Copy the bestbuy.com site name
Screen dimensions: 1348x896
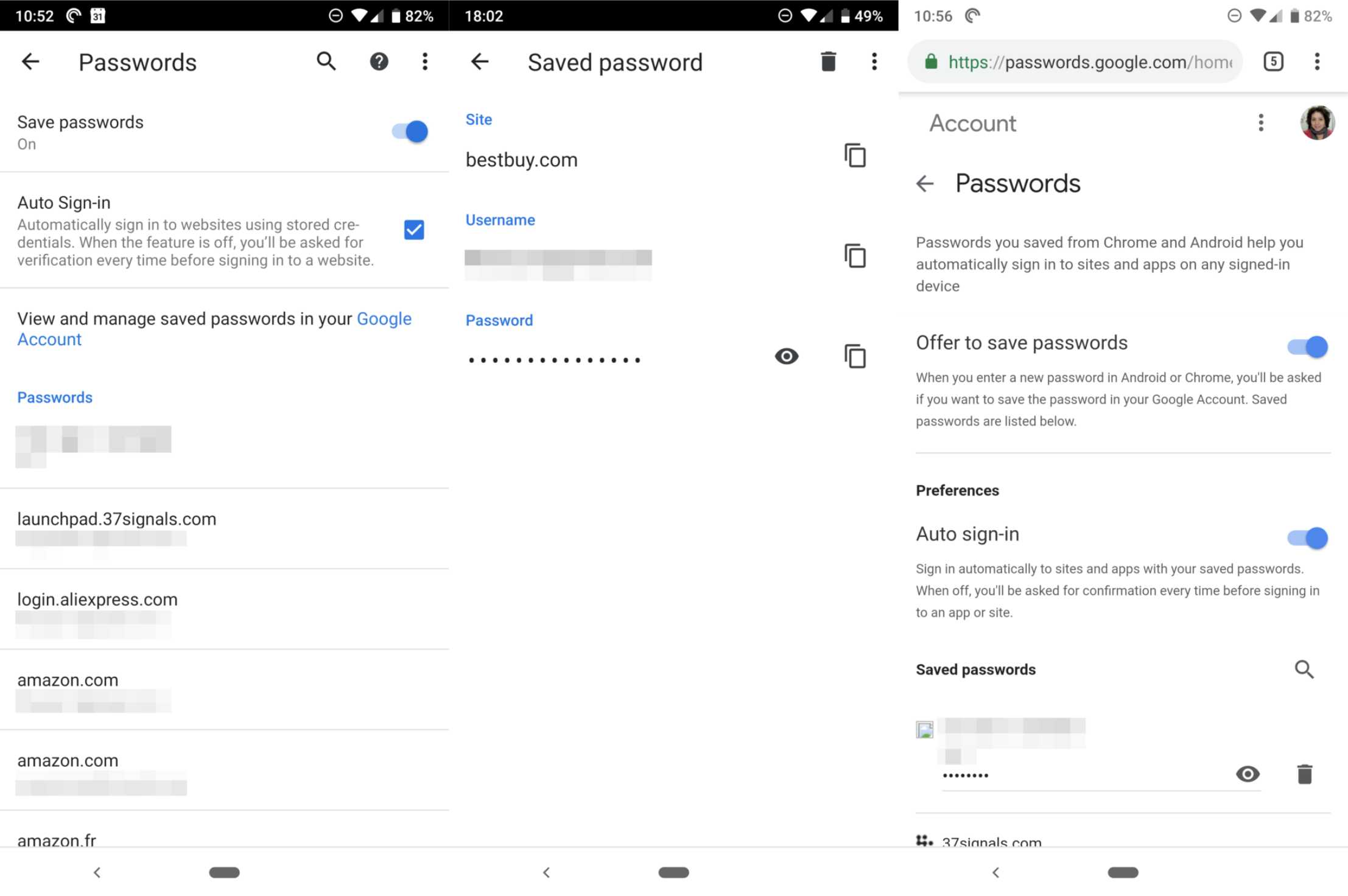point(855,156)
